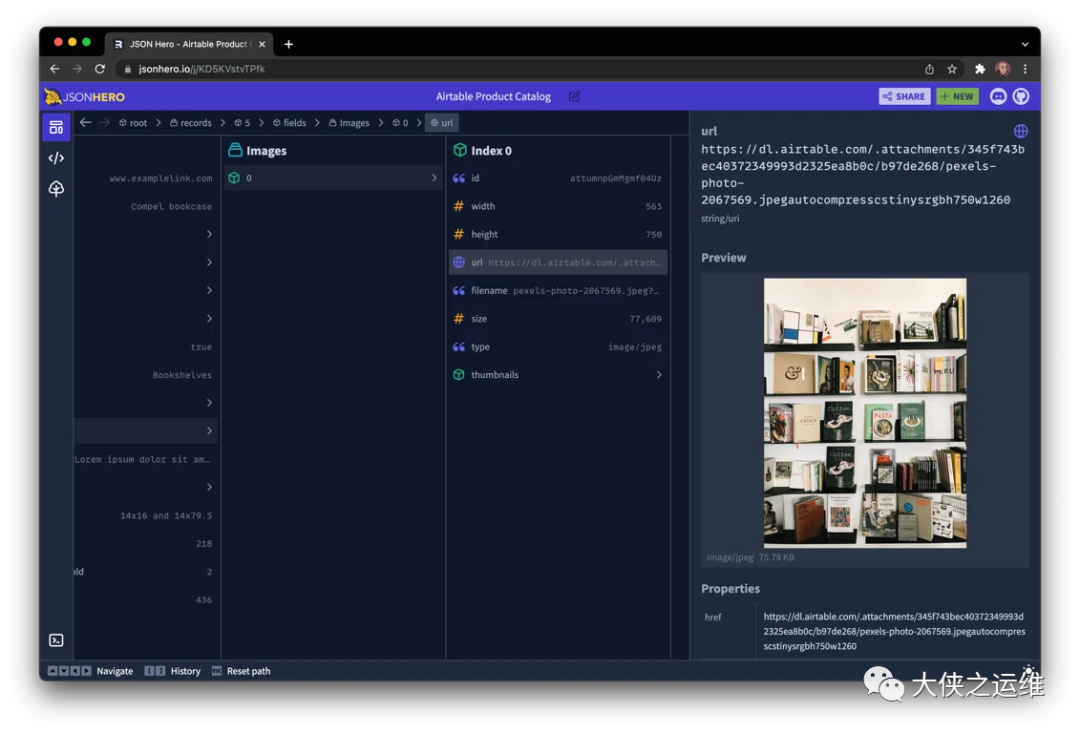Select the url breadcrumb

tap(442, 123)
